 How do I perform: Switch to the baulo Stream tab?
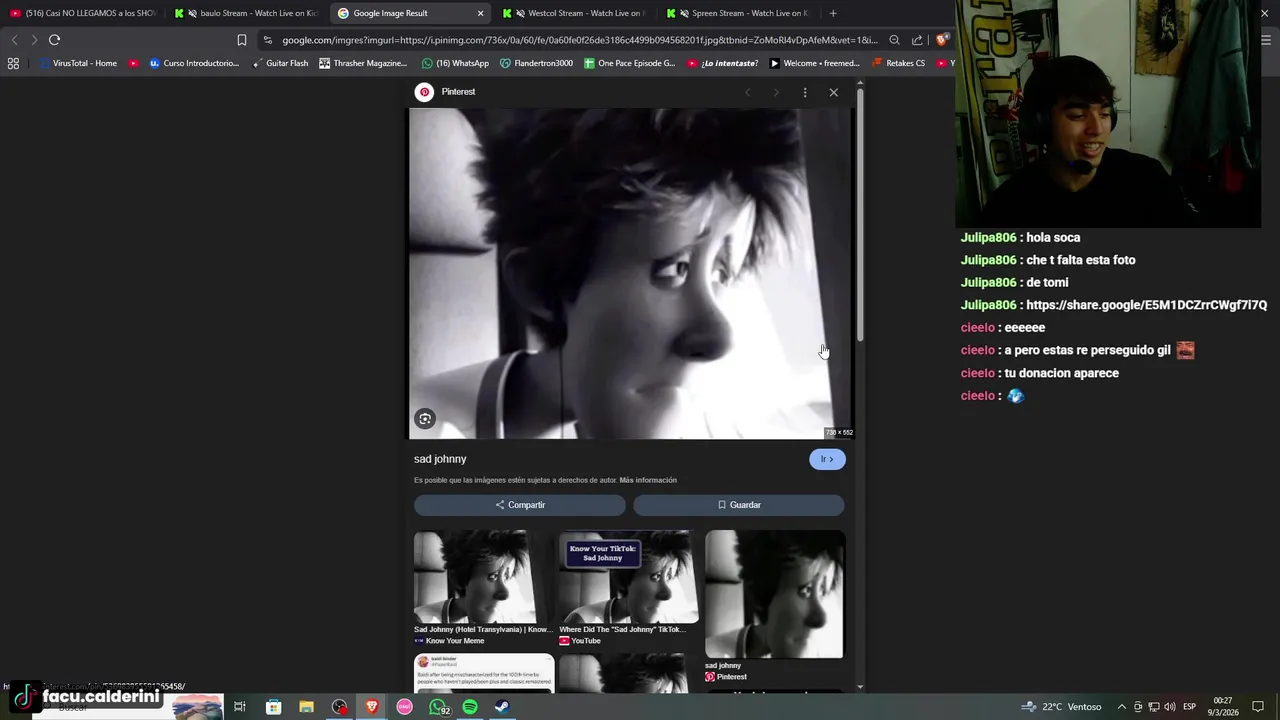(x=245, y=13)
